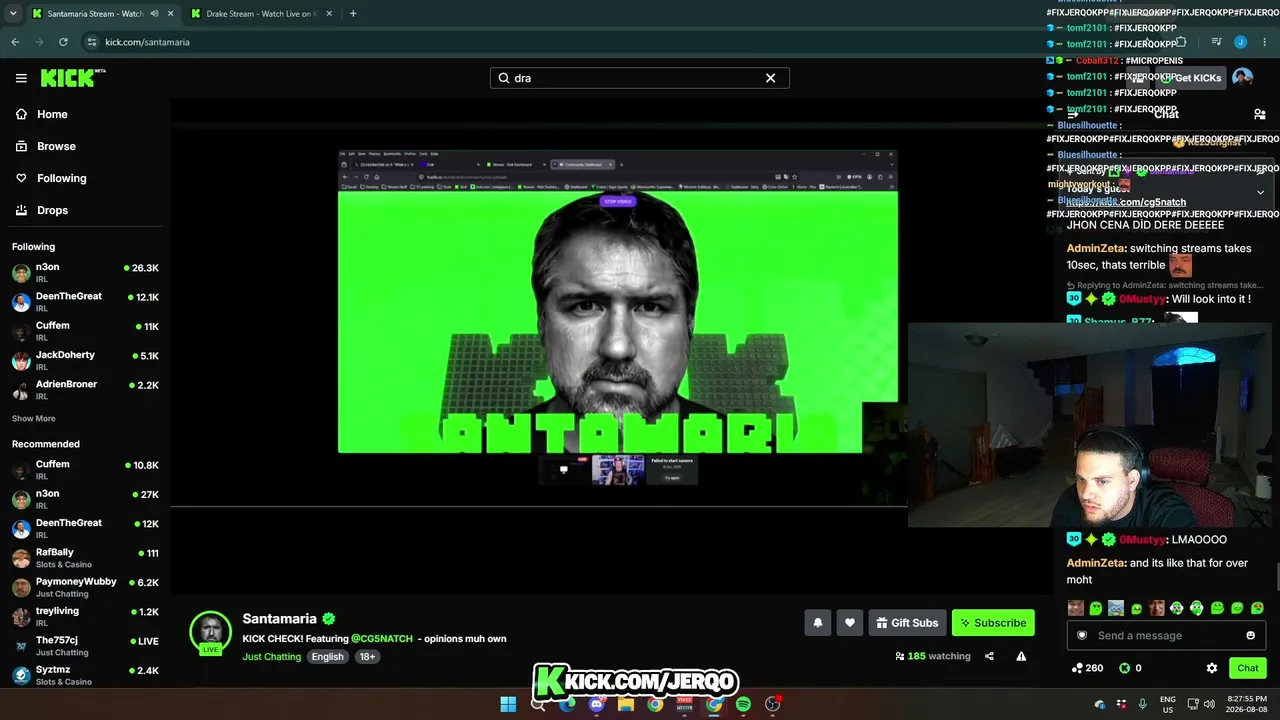Click the first emote in quick emote row

tap(1075, 608)
